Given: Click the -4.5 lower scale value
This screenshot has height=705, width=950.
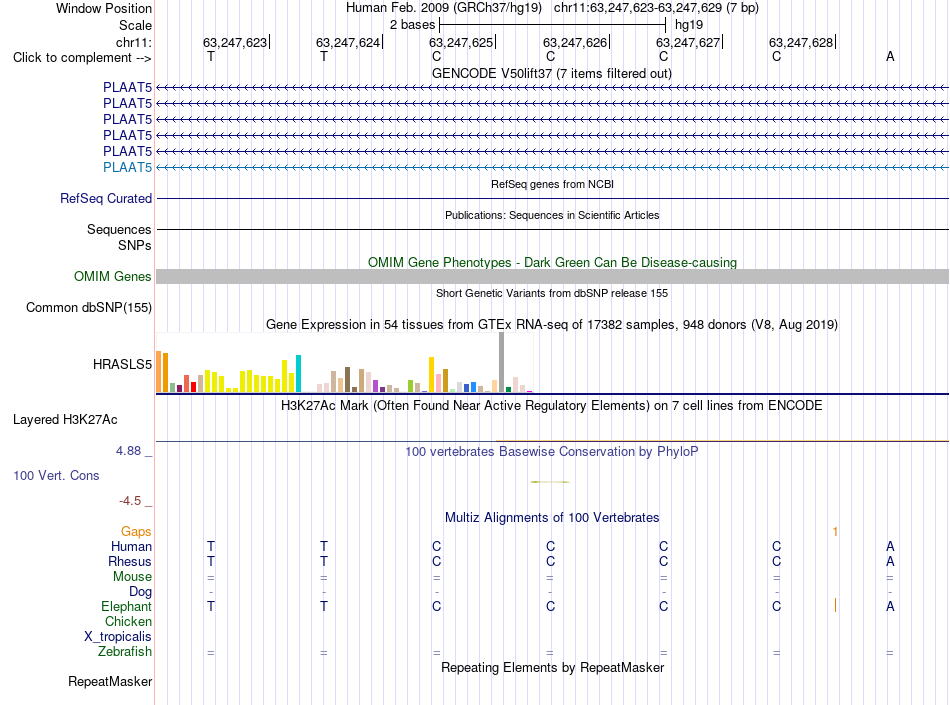Looking at the screenshot, I should pyautogui.click(x=130, y=501).
